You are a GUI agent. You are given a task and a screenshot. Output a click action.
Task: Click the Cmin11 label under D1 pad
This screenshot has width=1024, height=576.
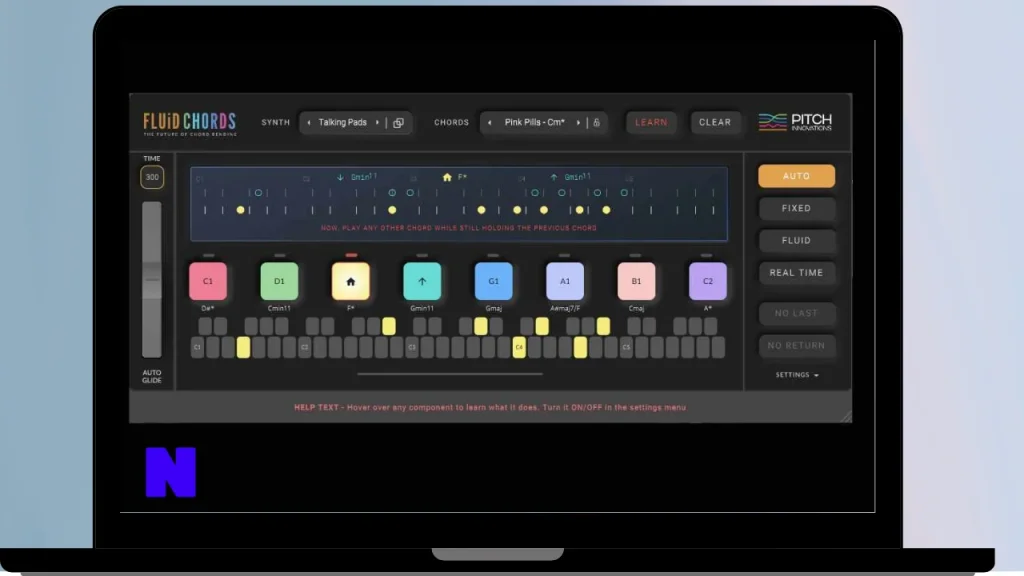pos(279,308)
